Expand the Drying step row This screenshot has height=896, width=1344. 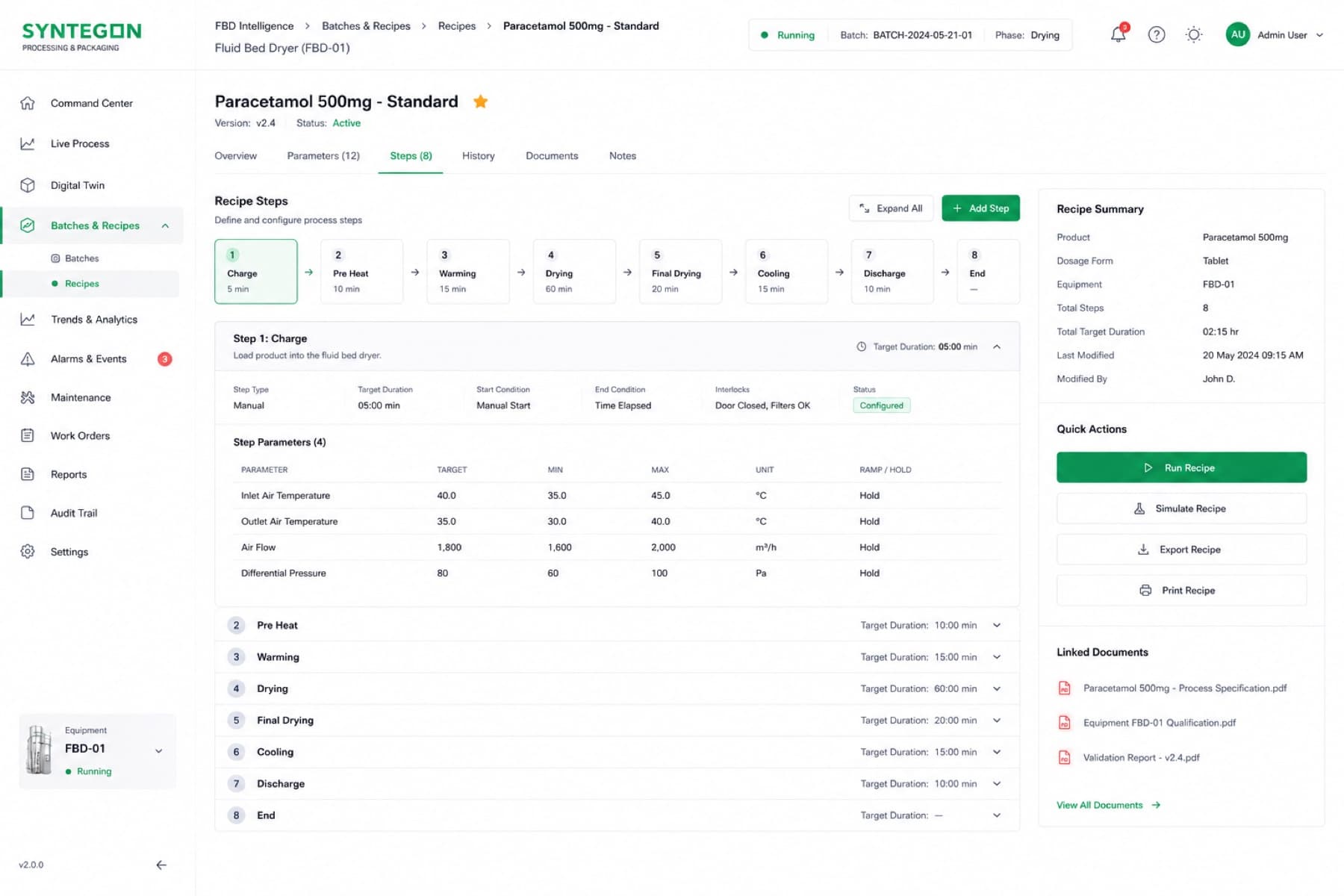(x=617, y=688)
